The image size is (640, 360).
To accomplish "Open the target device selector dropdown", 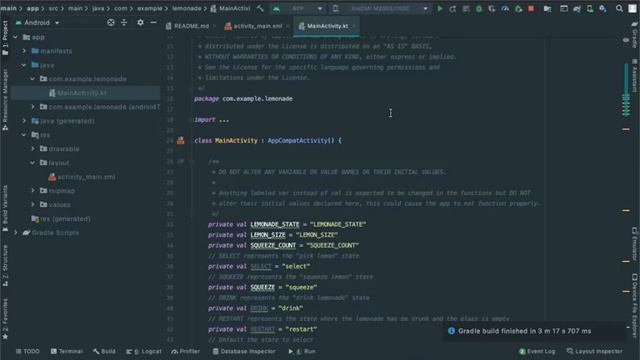I will [x=380, y=8].
